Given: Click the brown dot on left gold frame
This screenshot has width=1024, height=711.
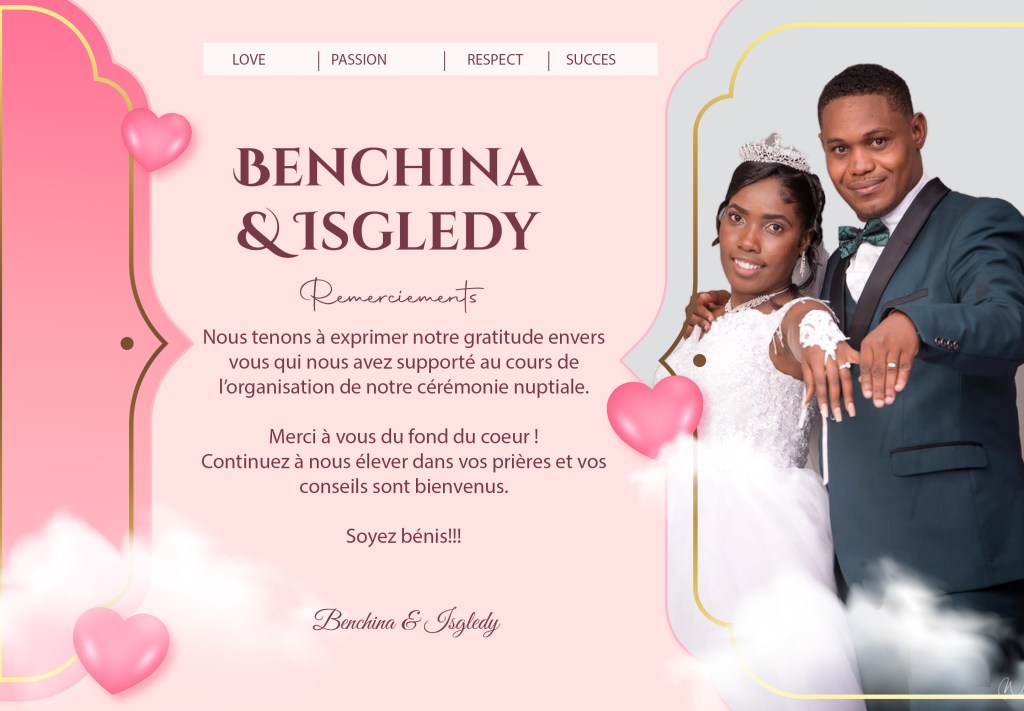Looking at the screenshot, I should pos(127,343).
